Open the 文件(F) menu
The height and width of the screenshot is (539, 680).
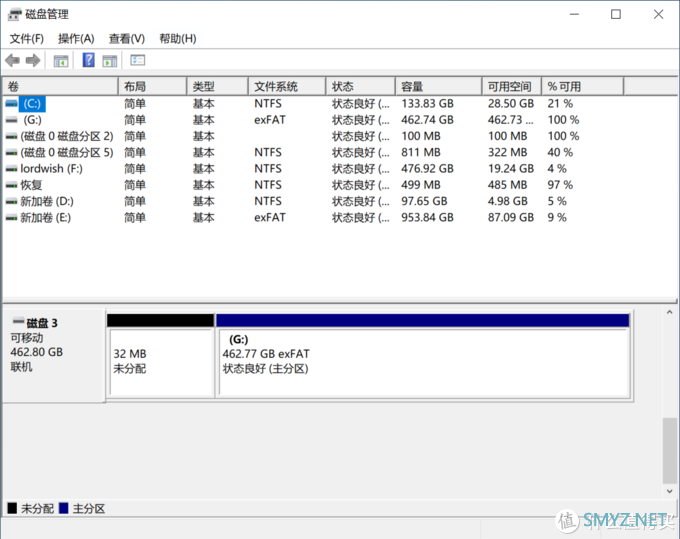point(27,39)
